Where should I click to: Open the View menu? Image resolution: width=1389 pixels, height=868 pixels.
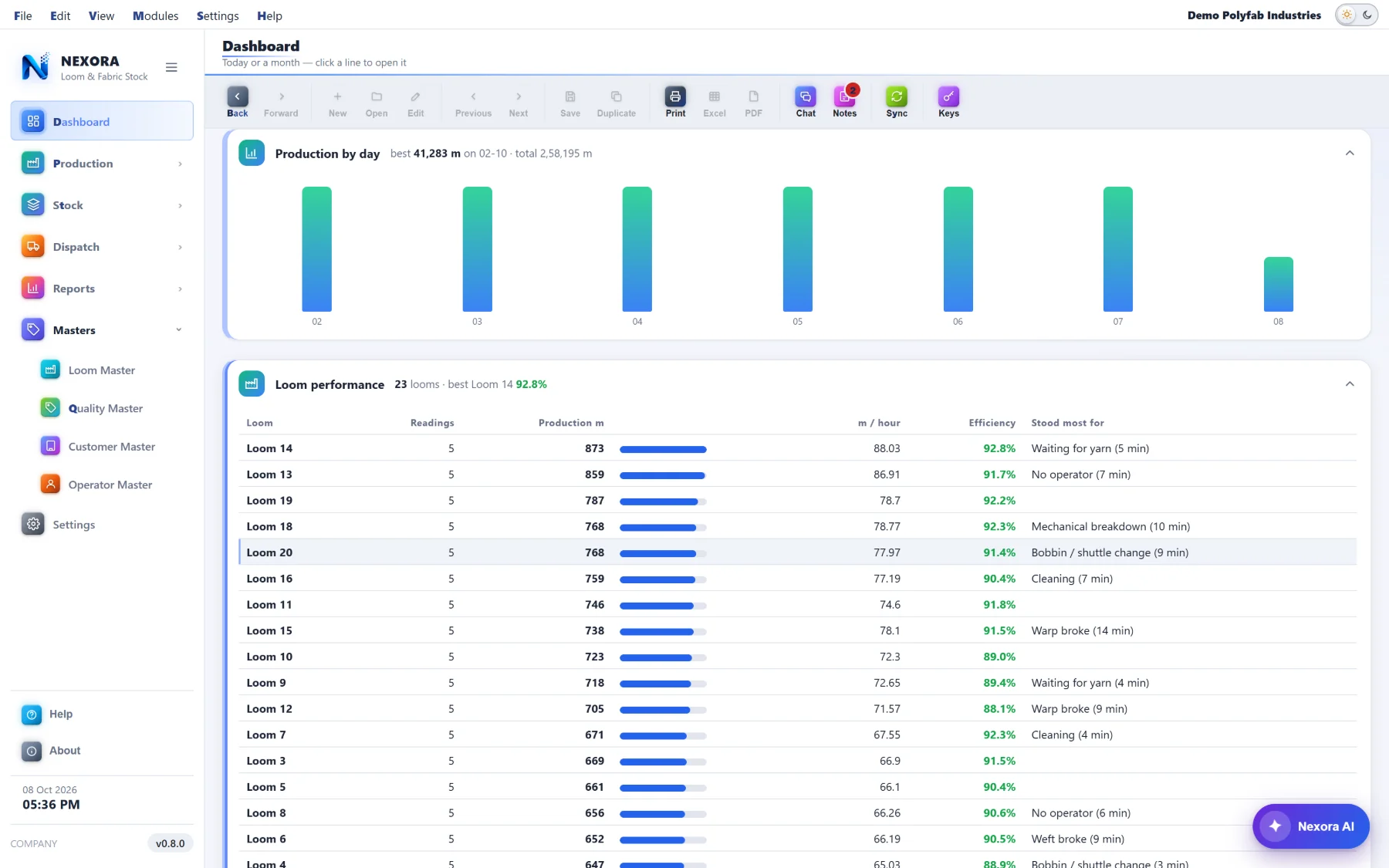tap(101, 15)
